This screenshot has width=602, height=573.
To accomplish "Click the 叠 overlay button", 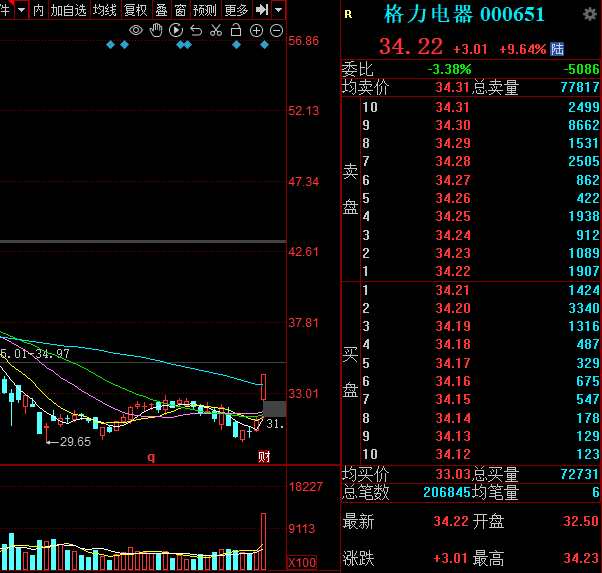I will pos(162,10).
